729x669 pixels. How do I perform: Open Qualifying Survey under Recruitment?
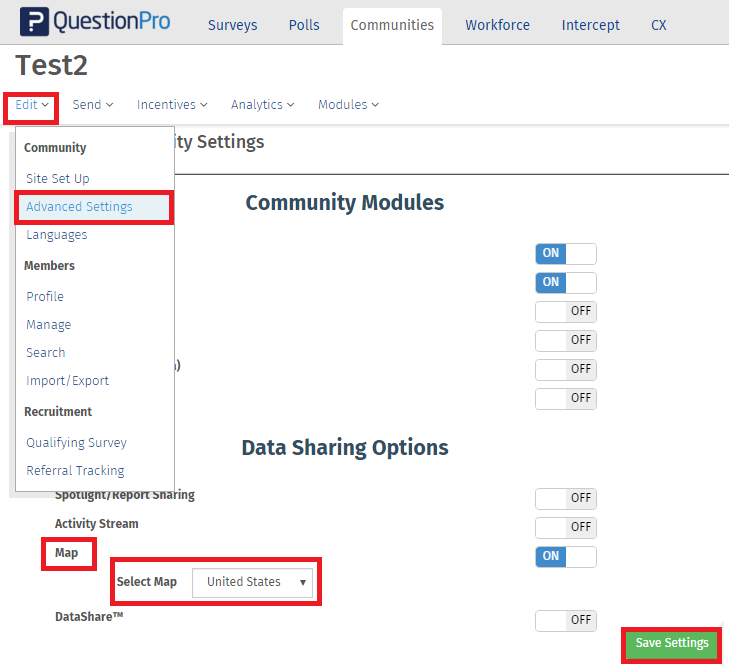(76, 443)
